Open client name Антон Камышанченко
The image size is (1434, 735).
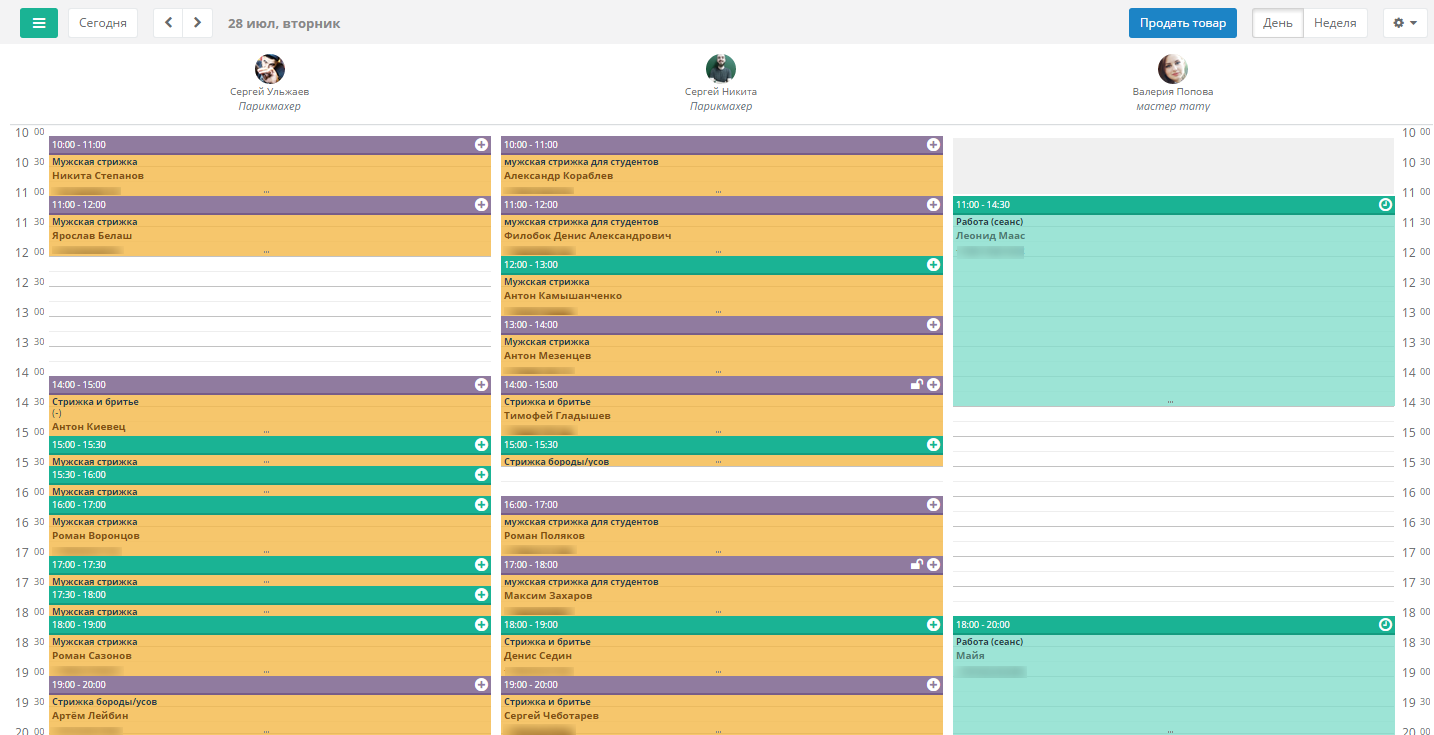coord(563,296)
